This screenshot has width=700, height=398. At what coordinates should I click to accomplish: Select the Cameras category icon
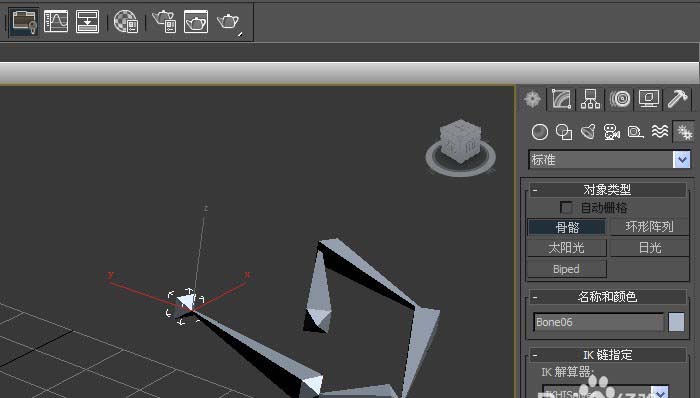(612, 132)
